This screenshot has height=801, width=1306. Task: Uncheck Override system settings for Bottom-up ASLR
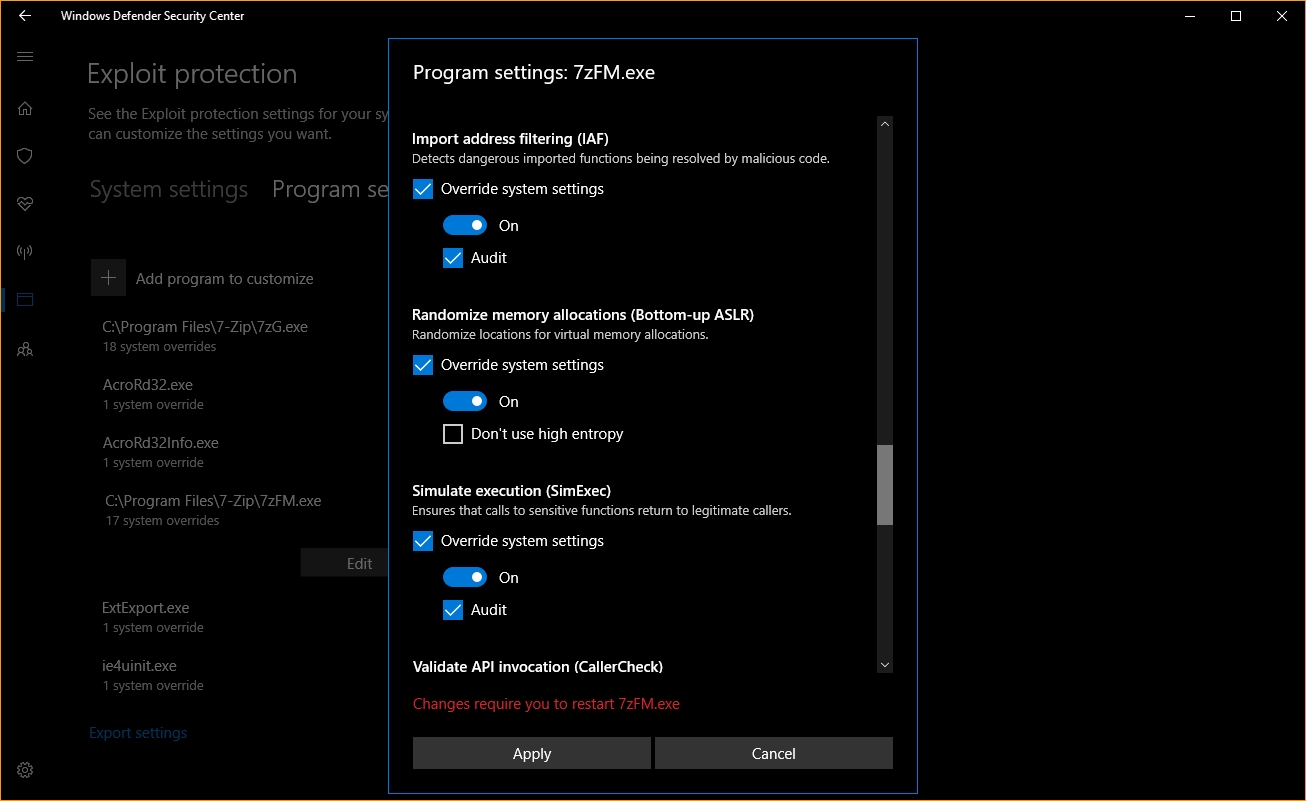click(423, 365)
